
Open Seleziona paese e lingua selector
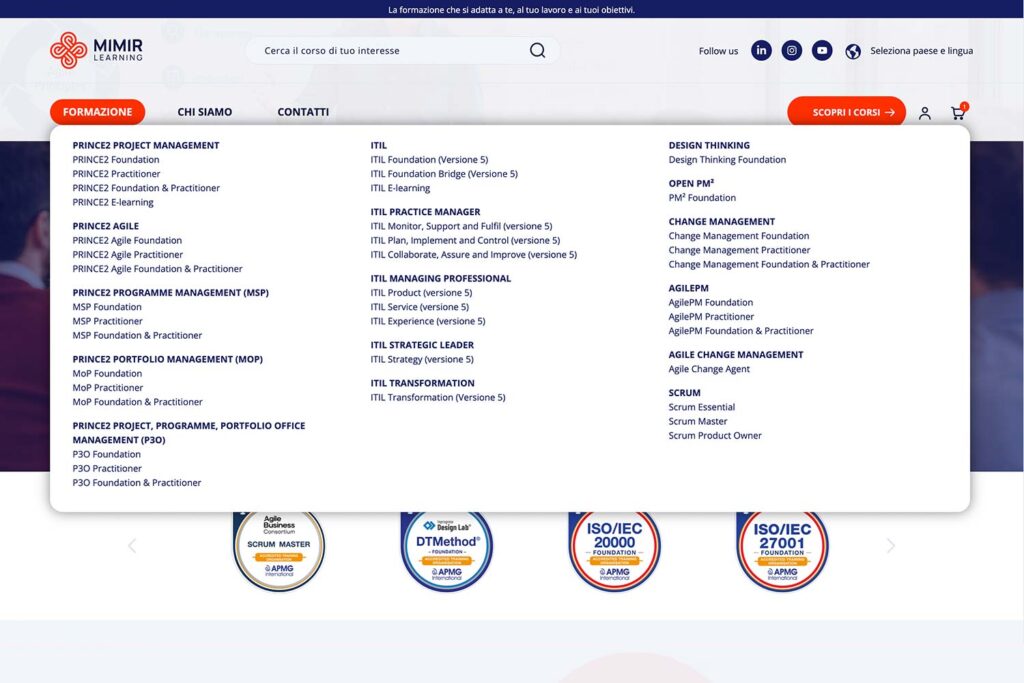click(x=921, y=50)
